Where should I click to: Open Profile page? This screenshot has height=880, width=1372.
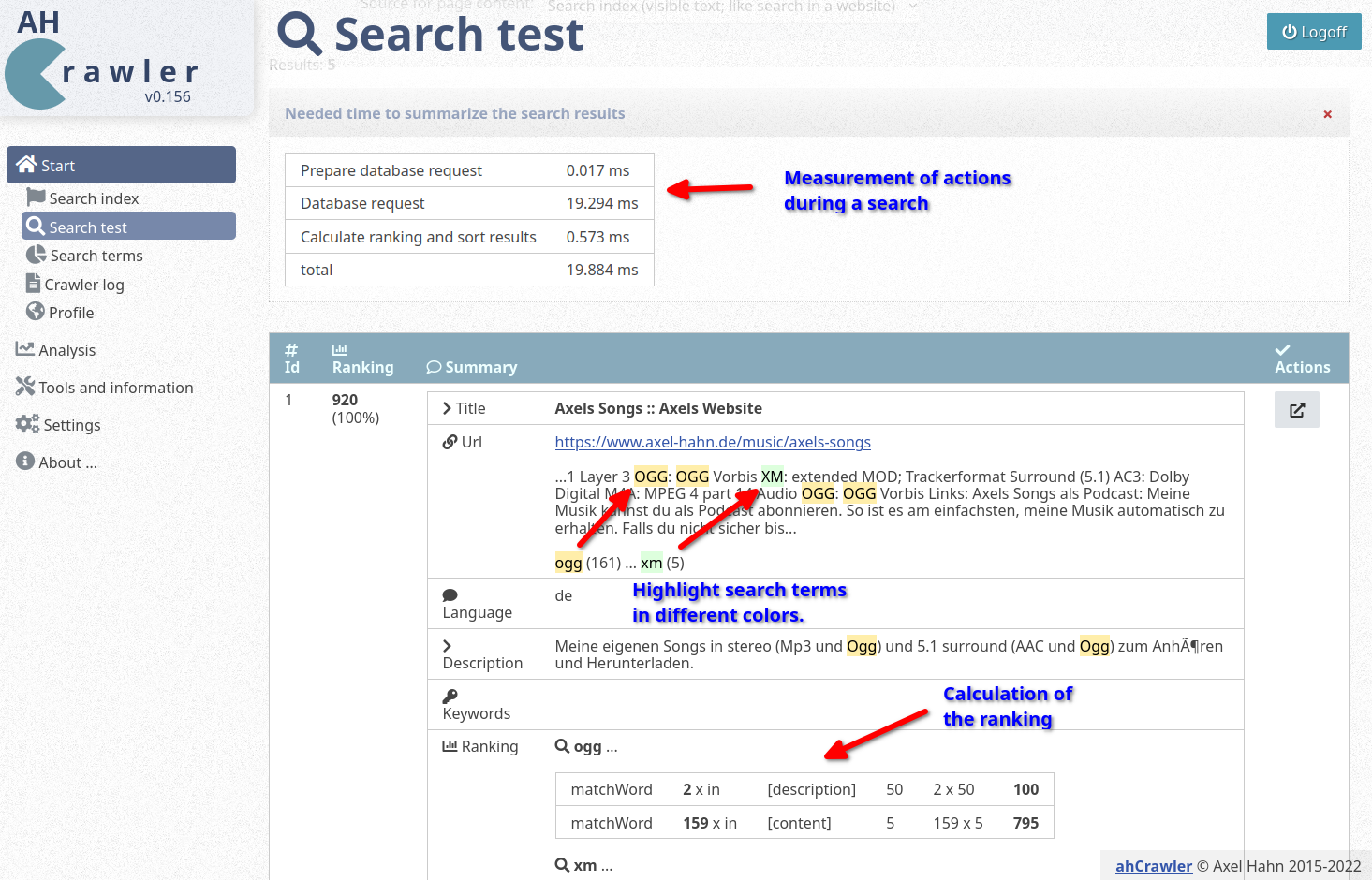tap(71, 313)
